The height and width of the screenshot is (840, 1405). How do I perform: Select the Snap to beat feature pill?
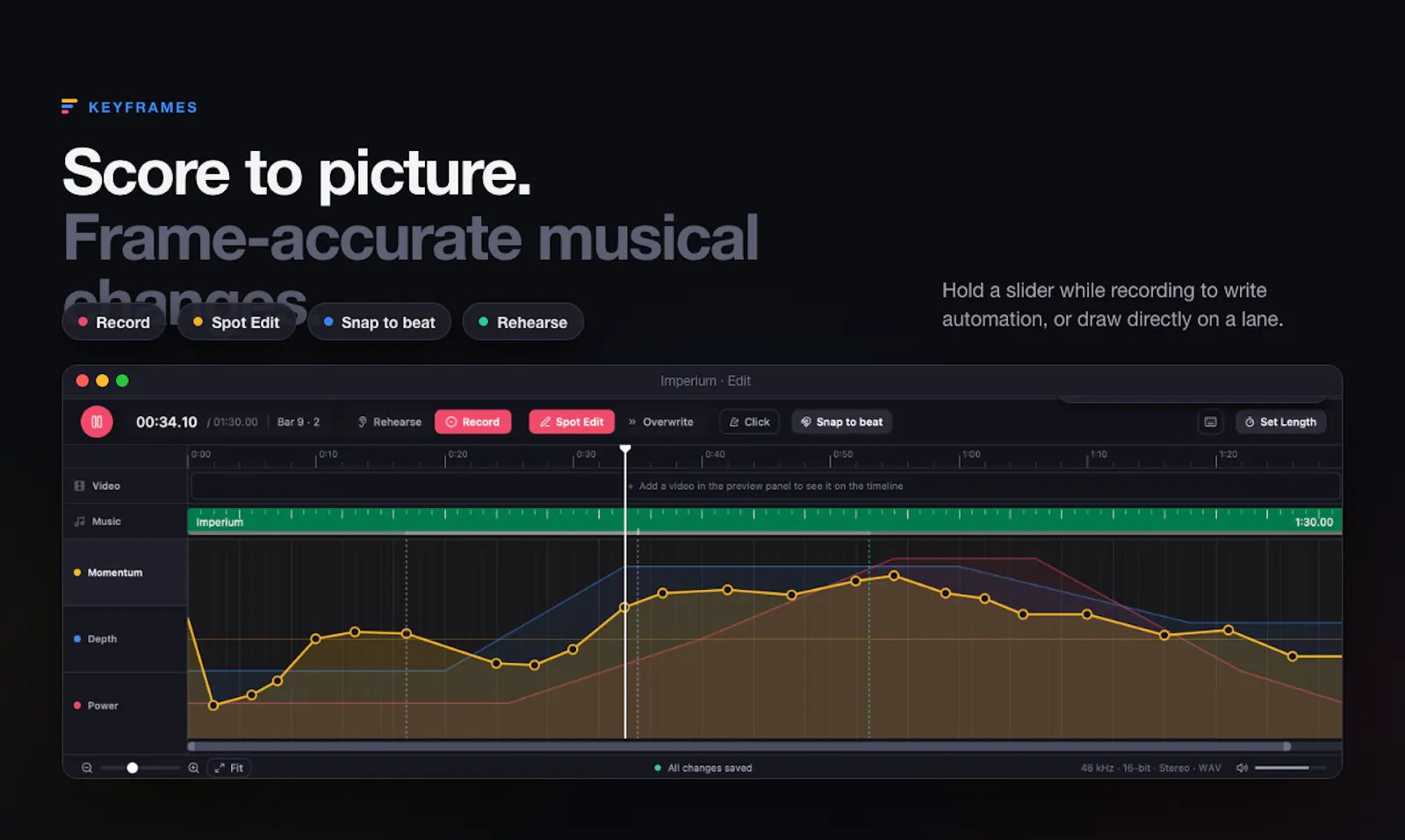click(x=379, y=322)
